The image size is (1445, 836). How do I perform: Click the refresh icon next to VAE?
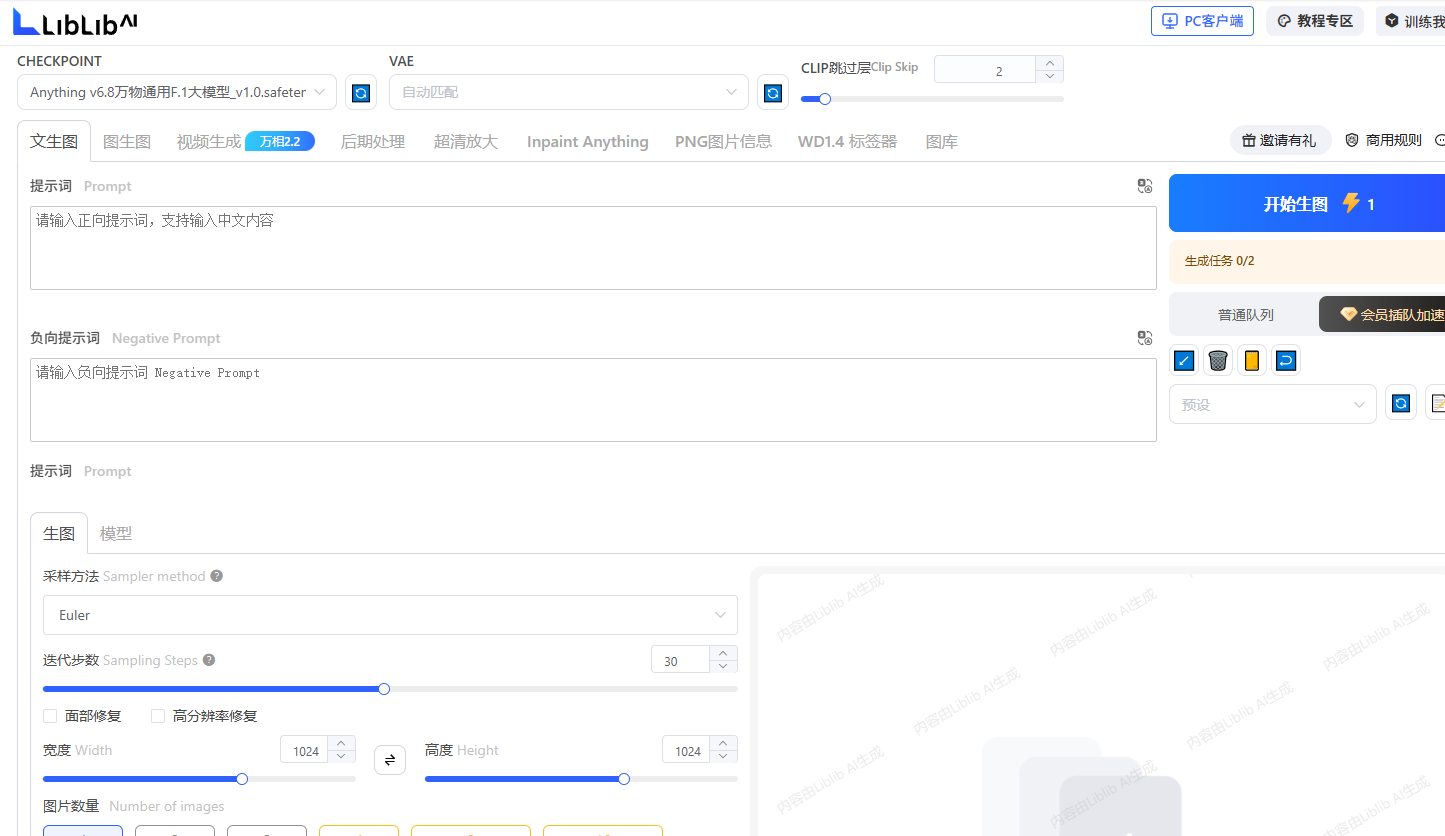(x=772, y=93)
